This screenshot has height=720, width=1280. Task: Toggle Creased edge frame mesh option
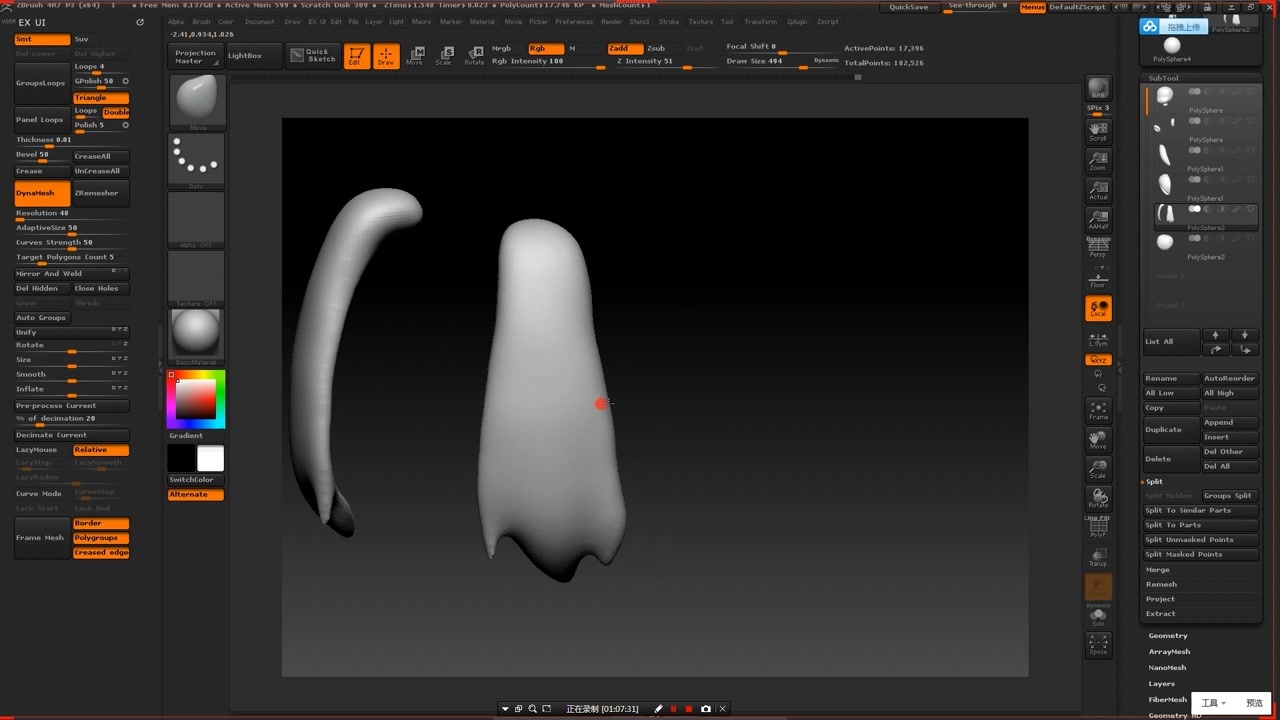[x=101, y=552]
